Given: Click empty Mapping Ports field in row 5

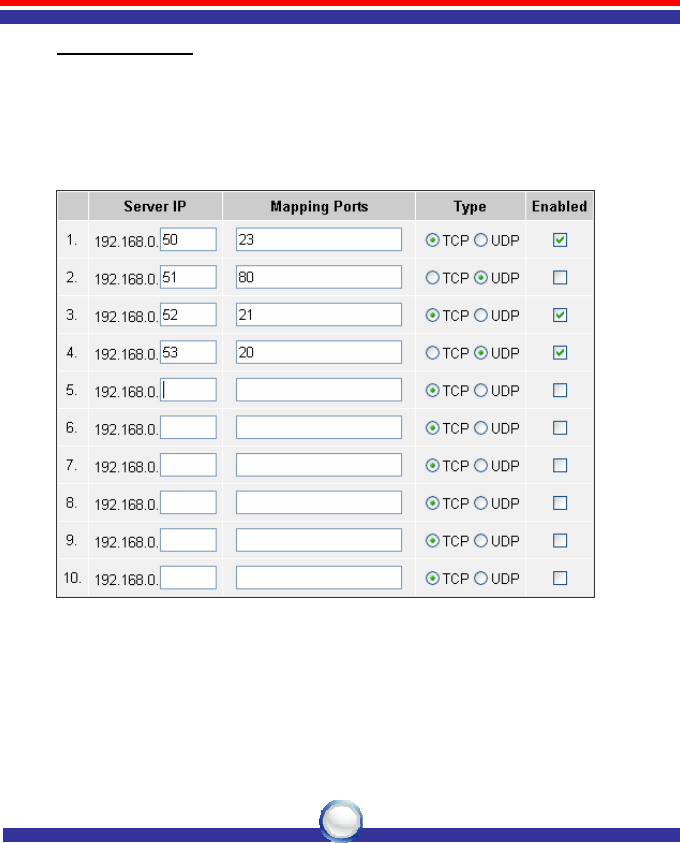Looking at the screenshot, I should coord(318,390).
